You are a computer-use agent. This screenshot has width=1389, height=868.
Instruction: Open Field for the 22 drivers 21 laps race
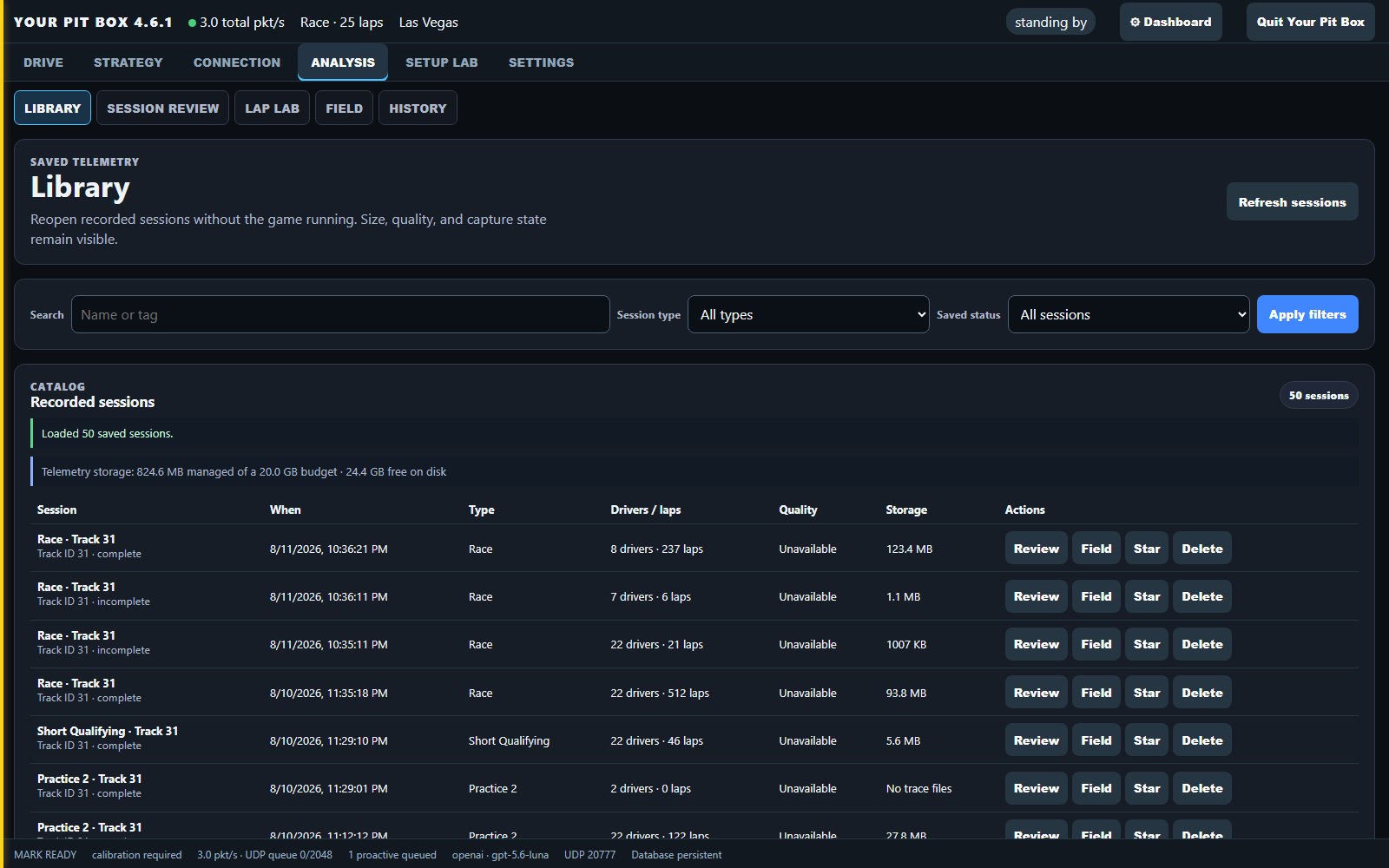click(1096, 644)
